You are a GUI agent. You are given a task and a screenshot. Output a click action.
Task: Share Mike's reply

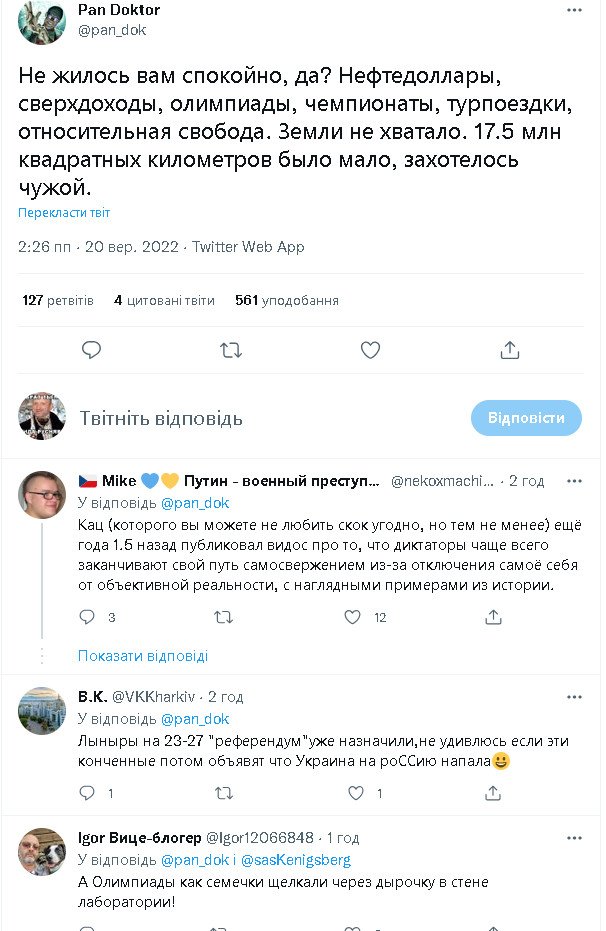point(494,617)
